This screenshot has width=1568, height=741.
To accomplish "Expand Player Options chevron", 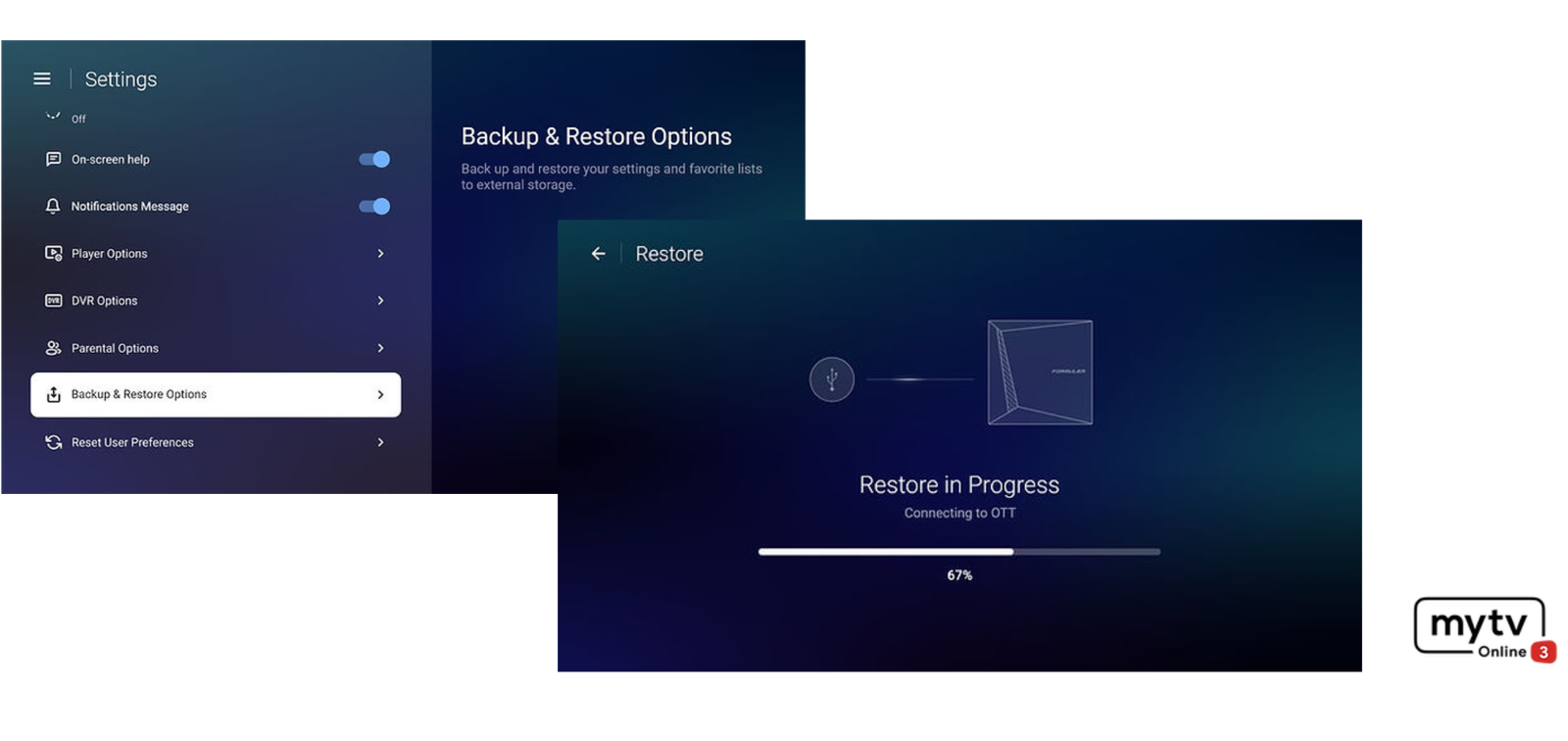I will [x=380, y=254].
